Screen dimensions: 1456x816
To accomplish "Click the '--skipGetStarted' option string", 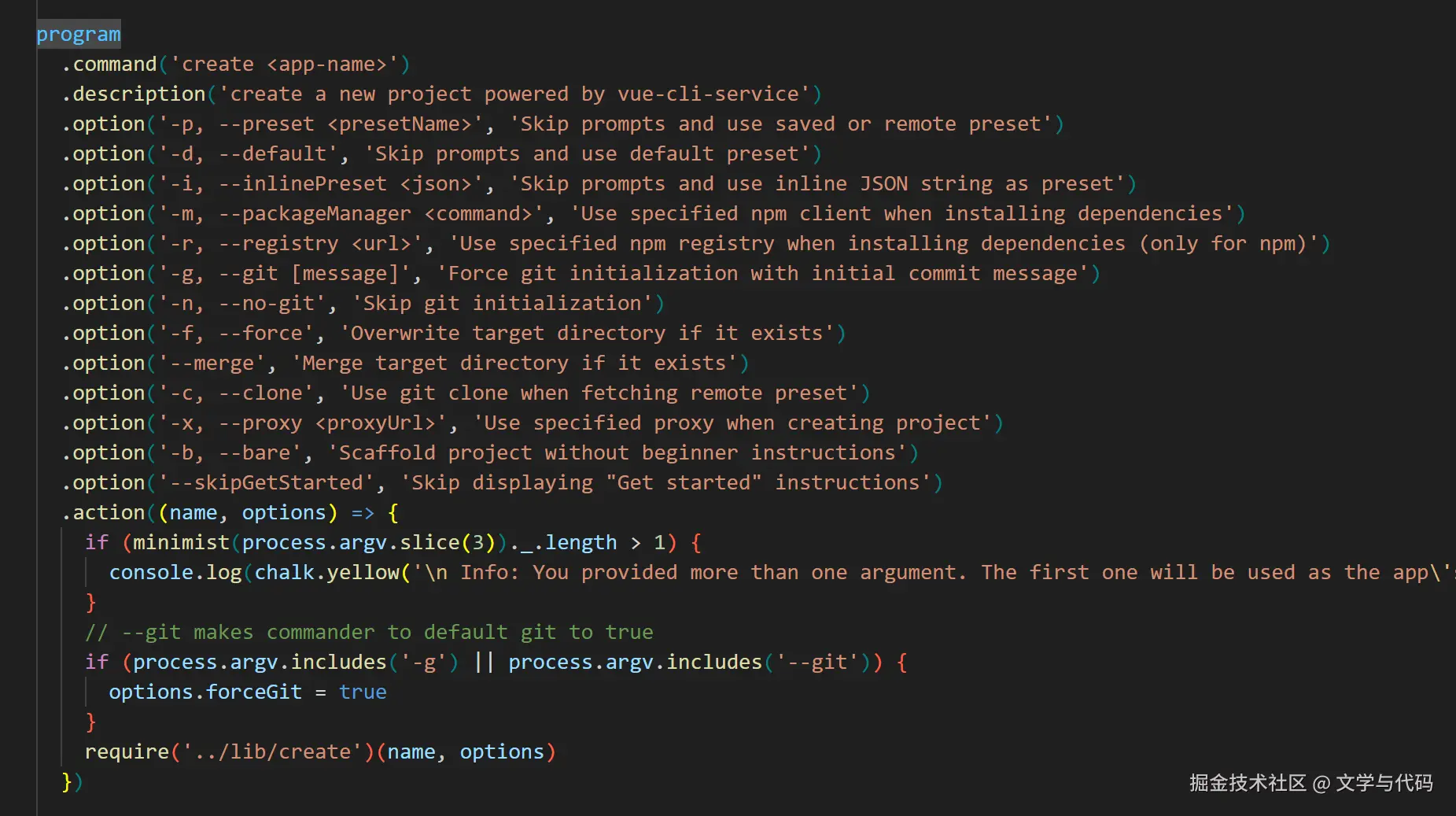I will 266,483.
